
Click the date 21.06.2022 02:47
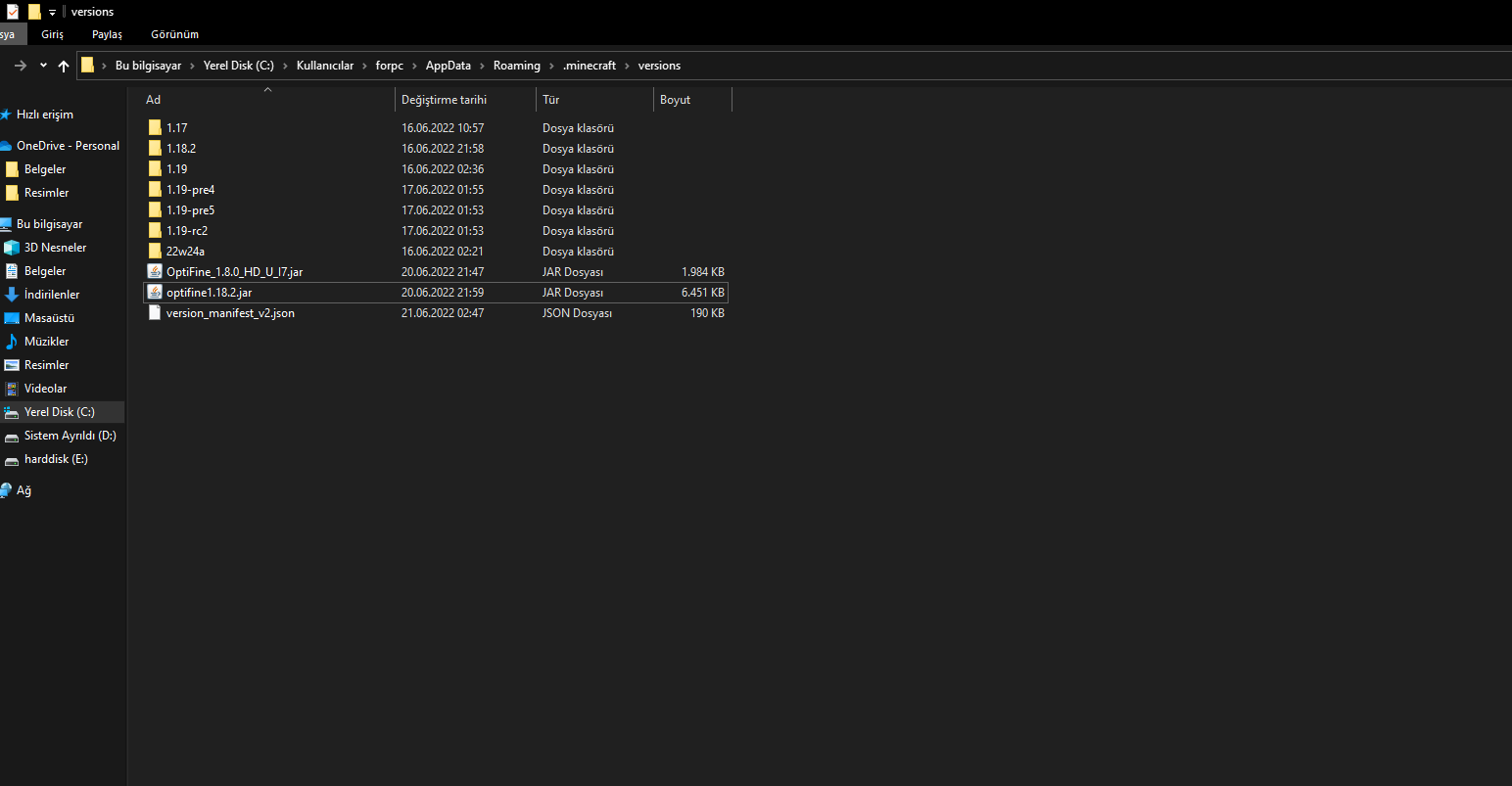coord(443,313)
